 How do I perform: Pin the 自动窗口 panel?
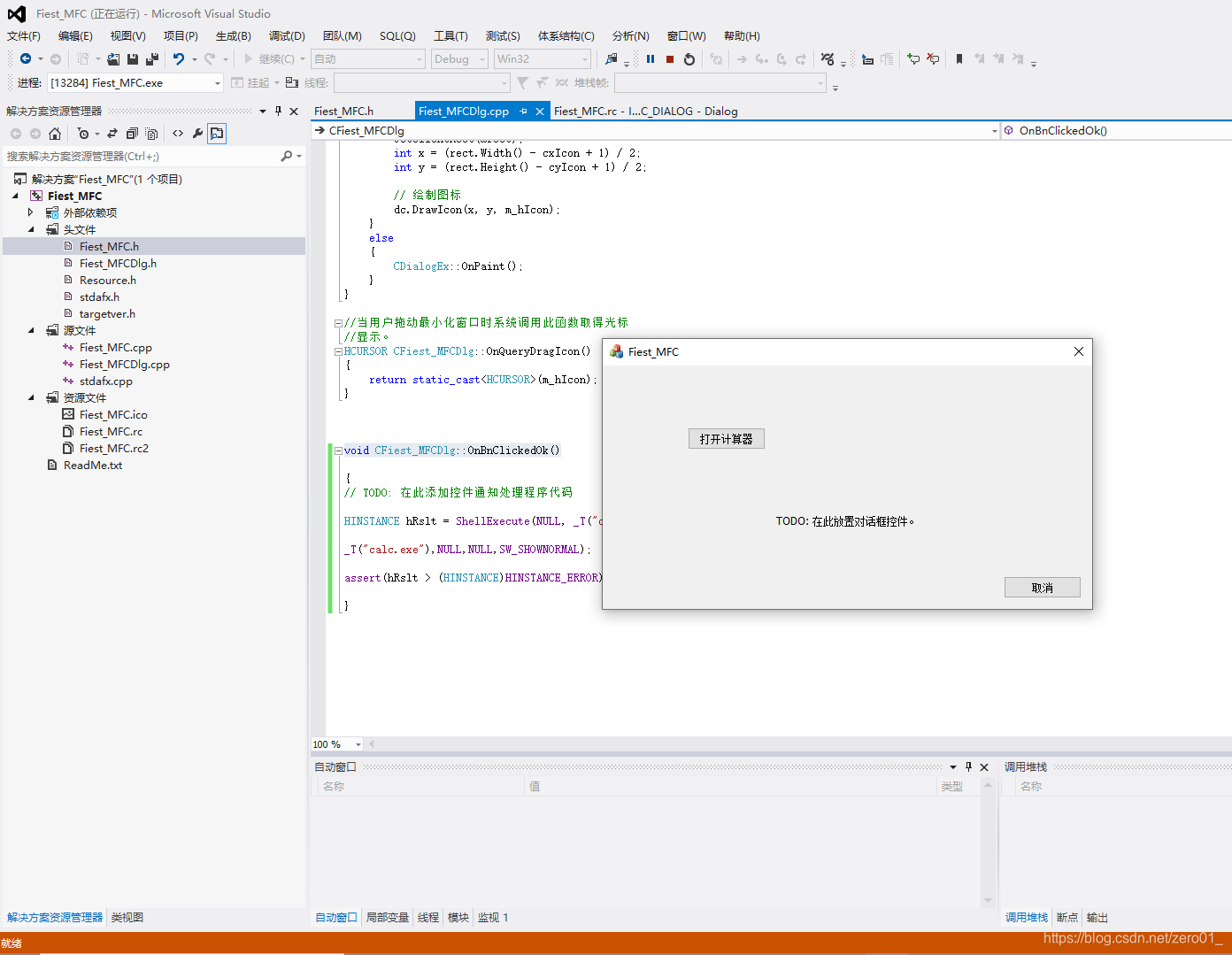tap(968, 766)
